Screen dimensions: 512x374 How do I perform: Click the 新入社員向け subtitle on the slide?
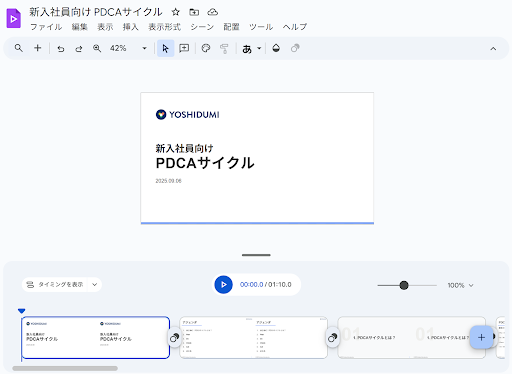coord(184,148)
